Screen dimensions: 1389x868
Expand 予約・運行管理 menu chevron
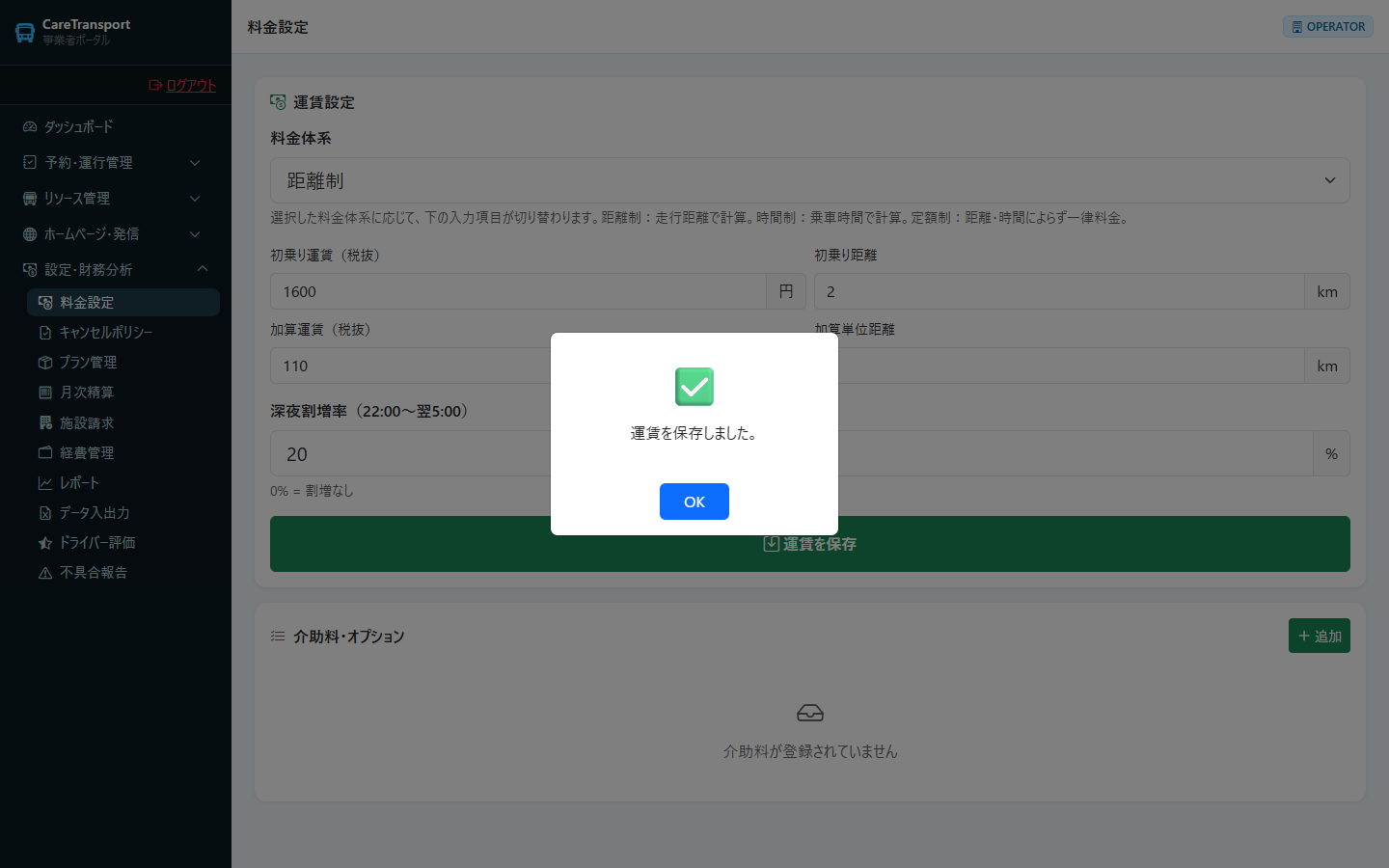195,163
